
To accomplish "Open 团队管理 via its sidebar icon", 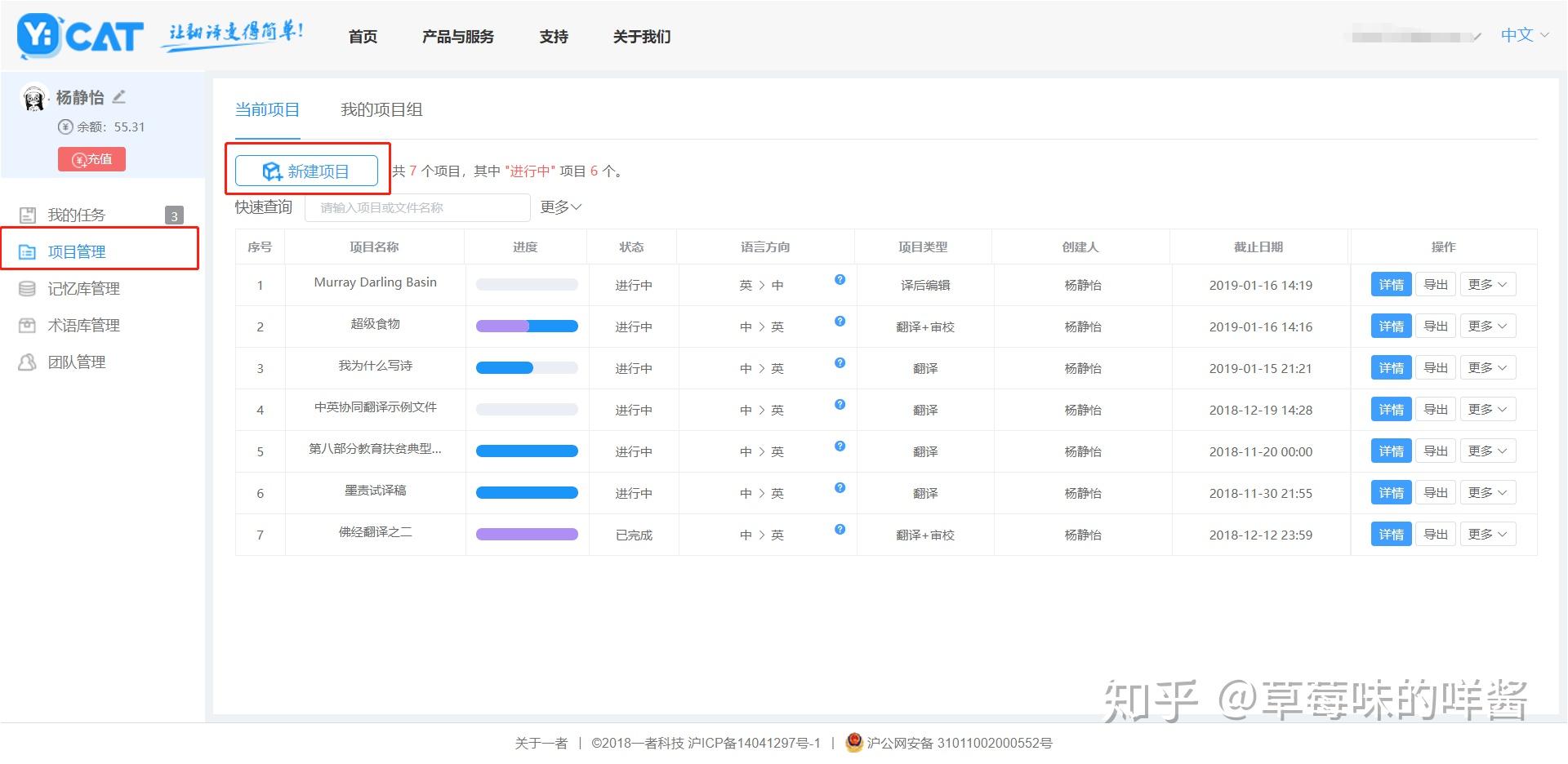I will [x=29, y=362].
